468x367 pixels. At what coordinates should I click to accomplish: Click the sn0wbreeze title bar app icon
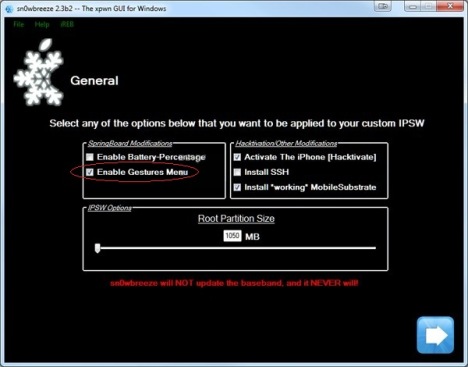[9, 9]
